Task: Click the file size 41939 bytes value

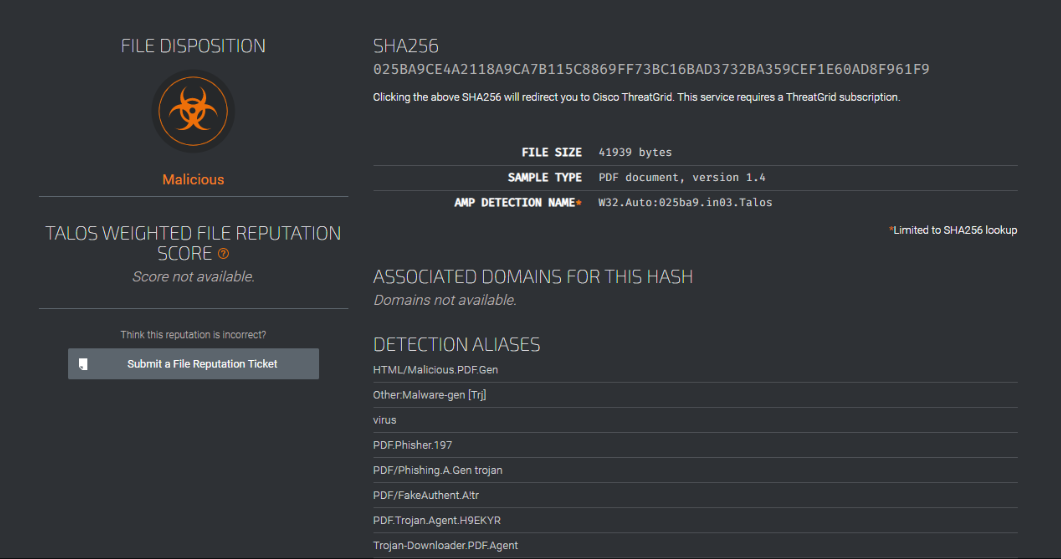Action: (635, 152)
